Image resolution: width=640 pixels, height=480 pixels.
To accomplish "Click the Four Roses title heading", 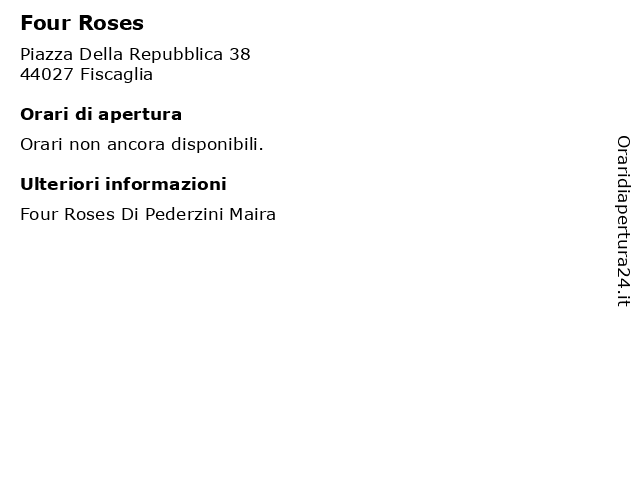I will tap(82, 23).
